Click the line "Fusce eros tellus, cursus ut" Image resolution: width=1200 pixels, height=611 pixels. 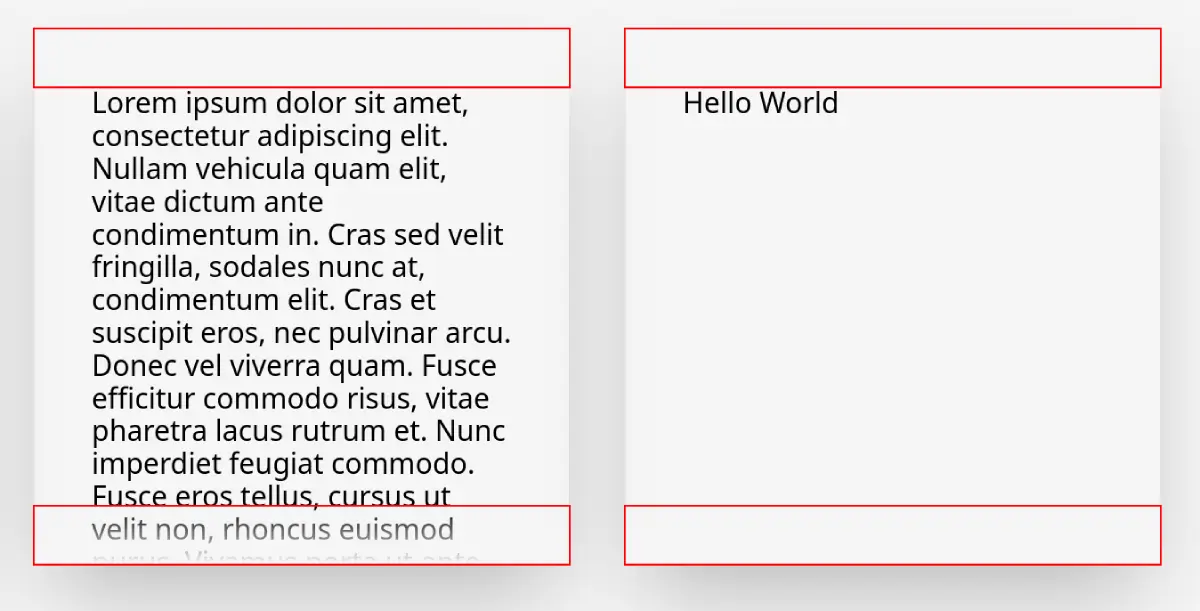pos(271,496)
